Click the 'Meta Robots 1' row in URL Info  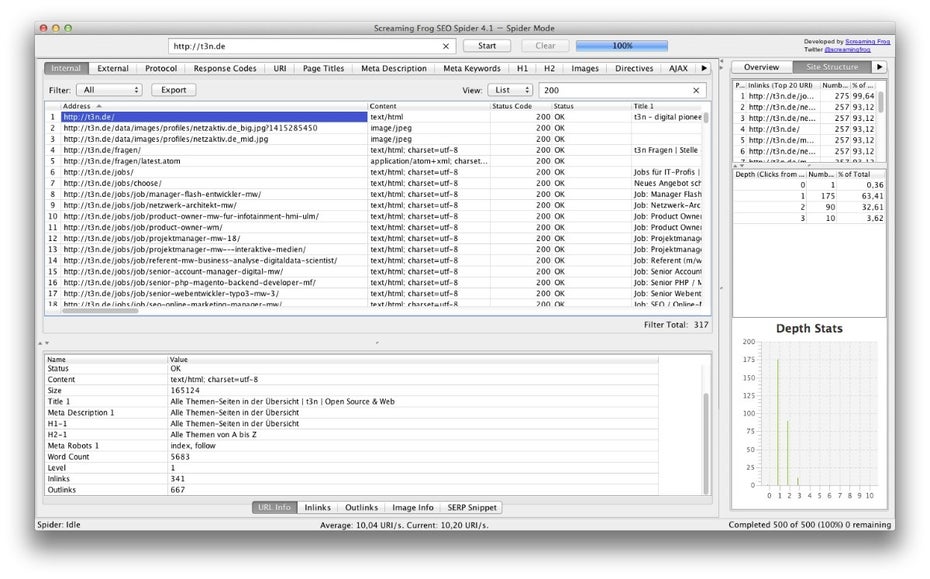tap(352, 446)
